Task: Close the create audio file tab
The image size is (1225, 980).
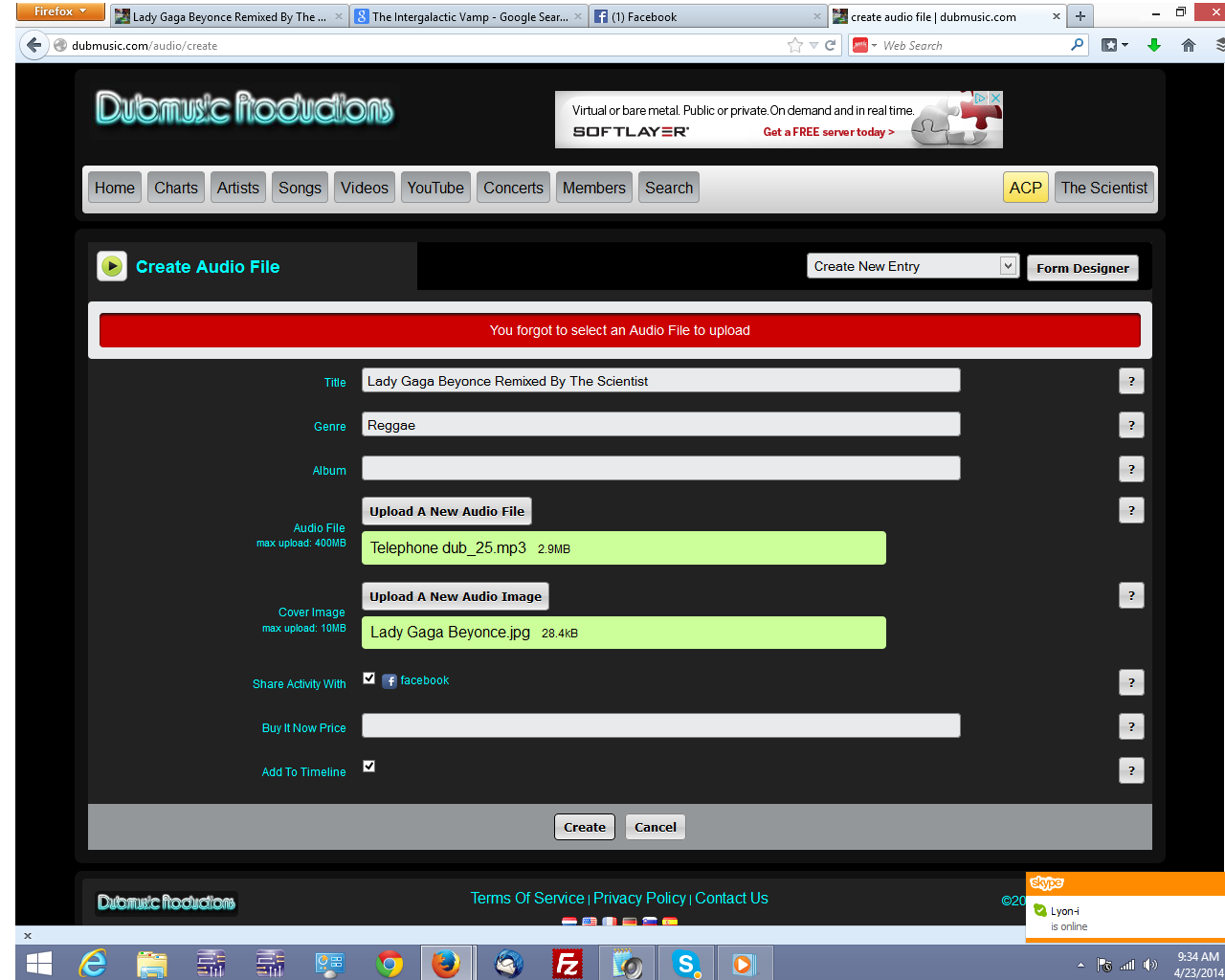Action: click(1057, 16)
